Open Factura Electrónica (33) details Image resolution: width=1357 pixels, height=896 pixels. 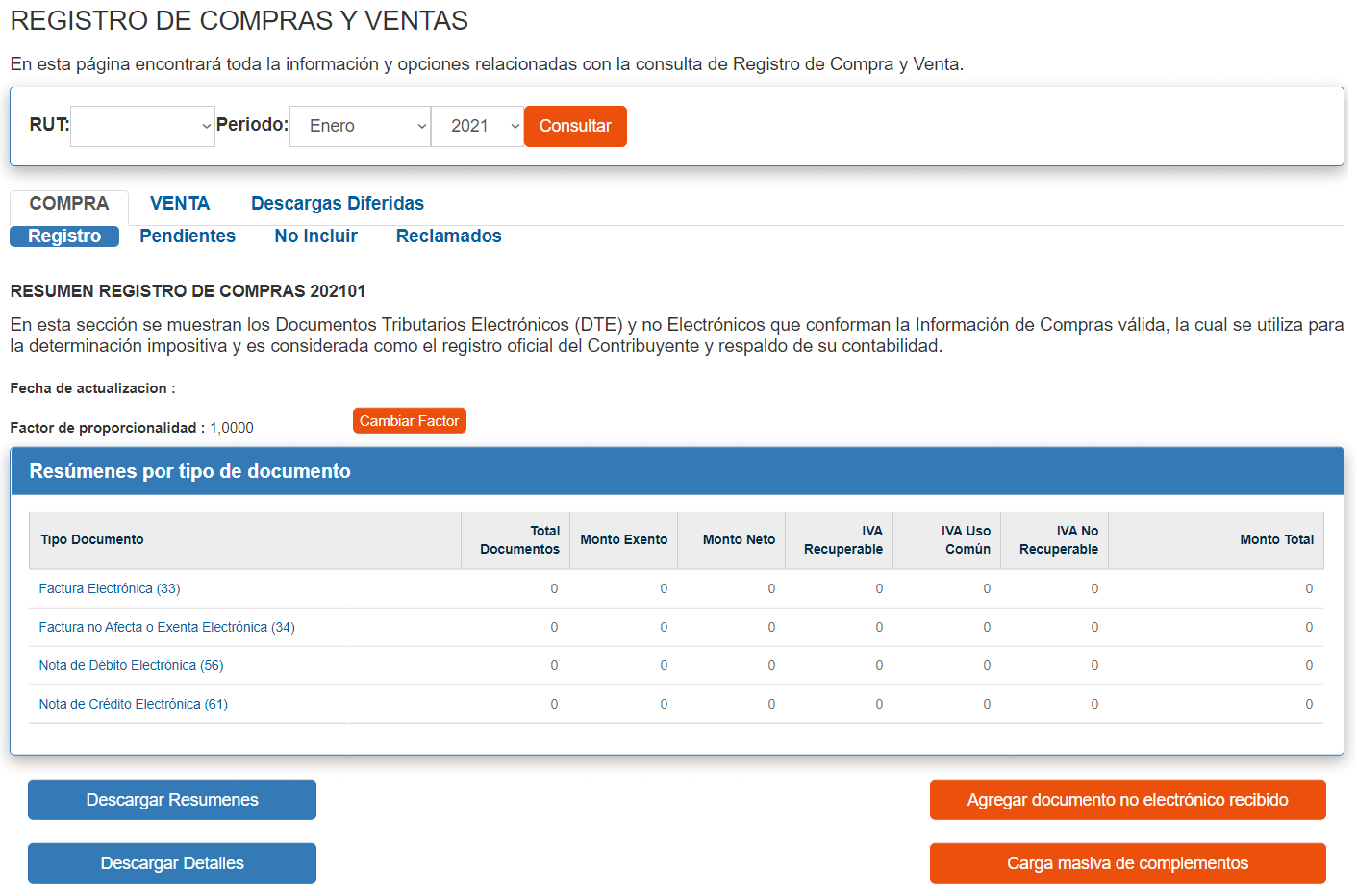point(109,588)
